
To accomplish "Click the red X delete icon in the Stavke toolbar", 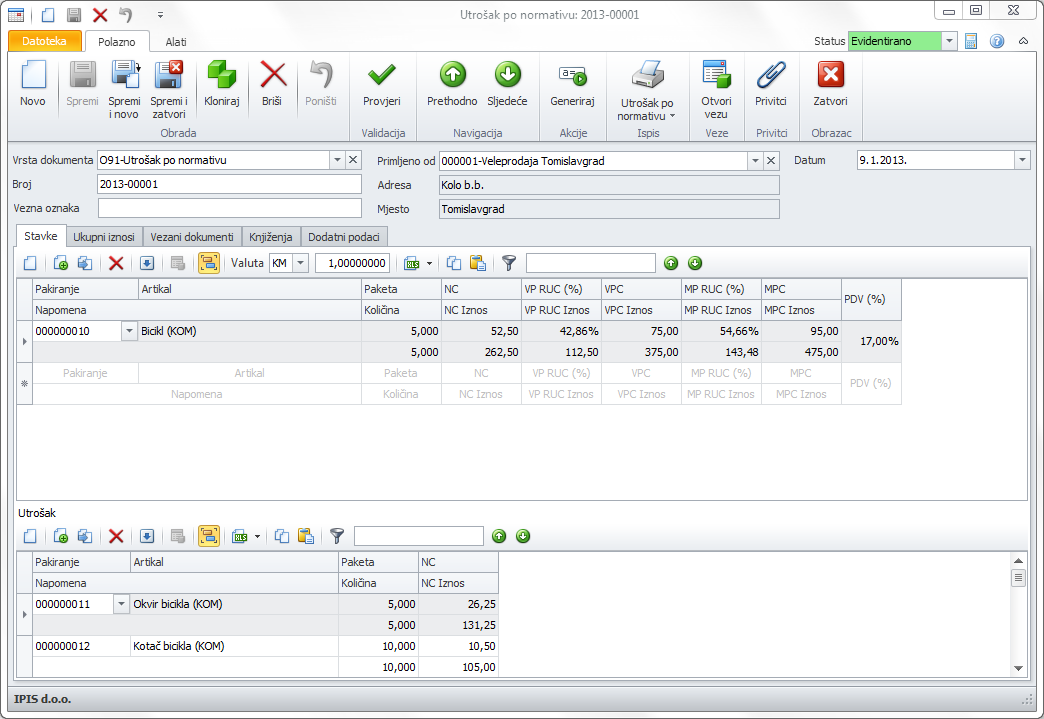I will [x=117, y=263].
